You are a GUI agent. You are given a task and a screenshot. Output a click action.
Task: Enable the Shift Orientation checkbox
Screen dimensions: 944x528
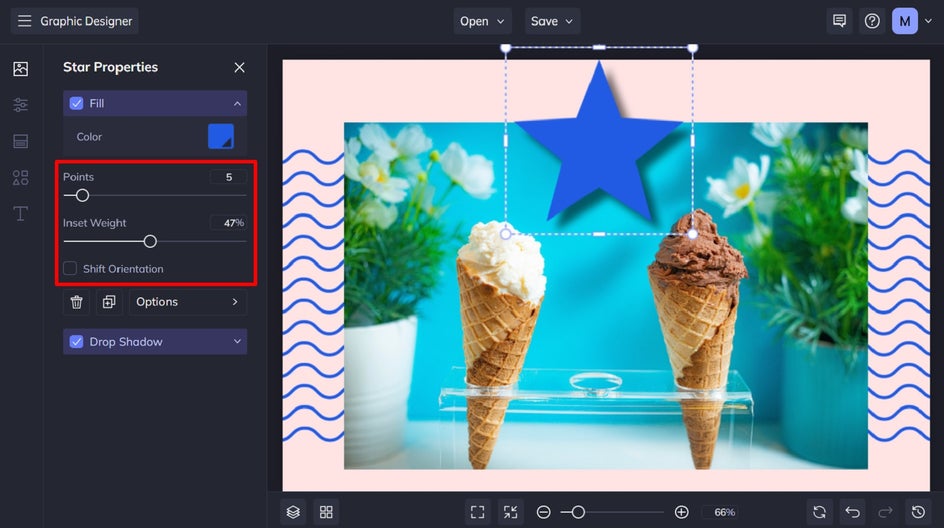70,268
